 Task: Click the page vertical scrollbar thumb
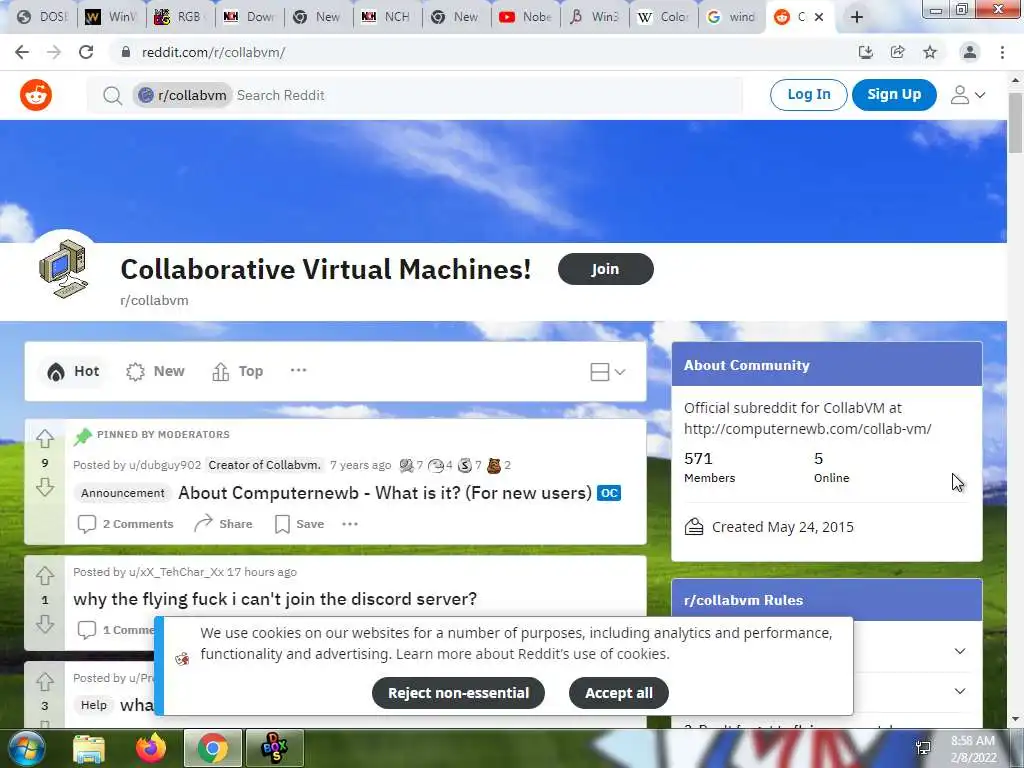tap(1015, 123)
